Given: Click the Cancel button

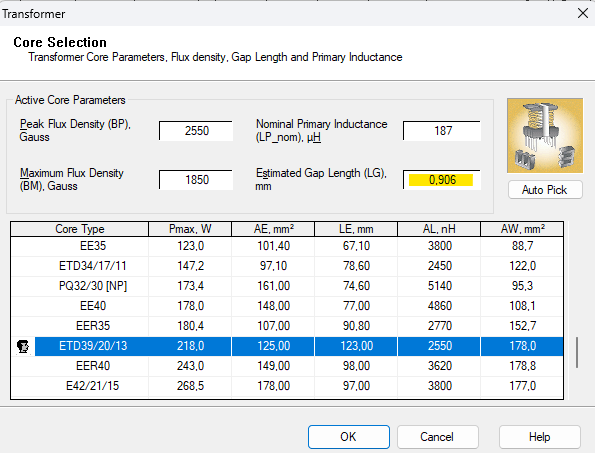Looking at the screenshot, I should [x=437, y=437].
